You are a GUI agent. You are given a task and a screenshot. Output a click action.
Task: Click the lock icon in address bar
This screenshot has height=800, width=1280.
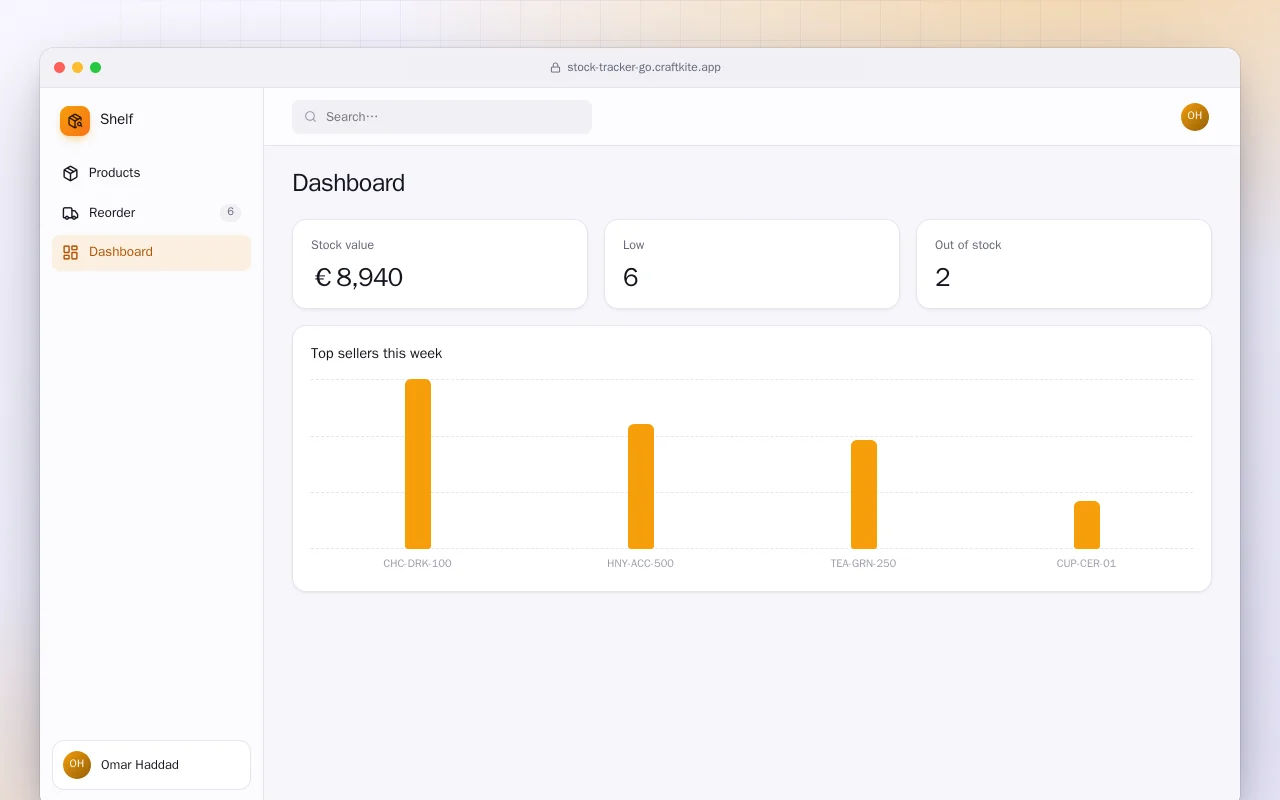click(x=556, y=68)
